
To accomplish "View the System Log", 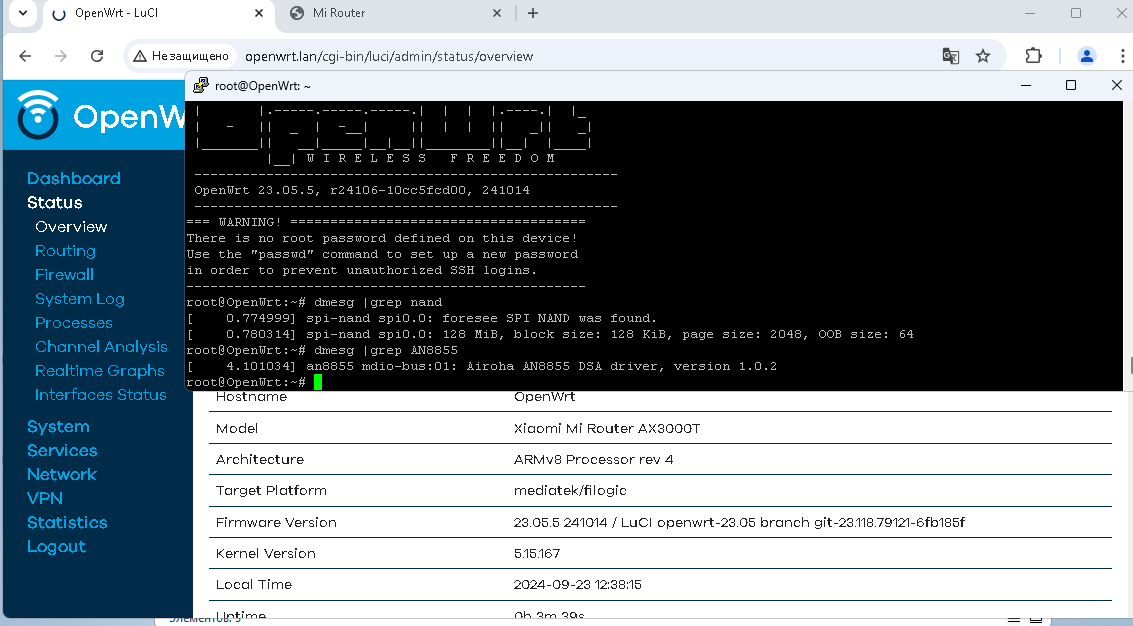I will point(79,299).
